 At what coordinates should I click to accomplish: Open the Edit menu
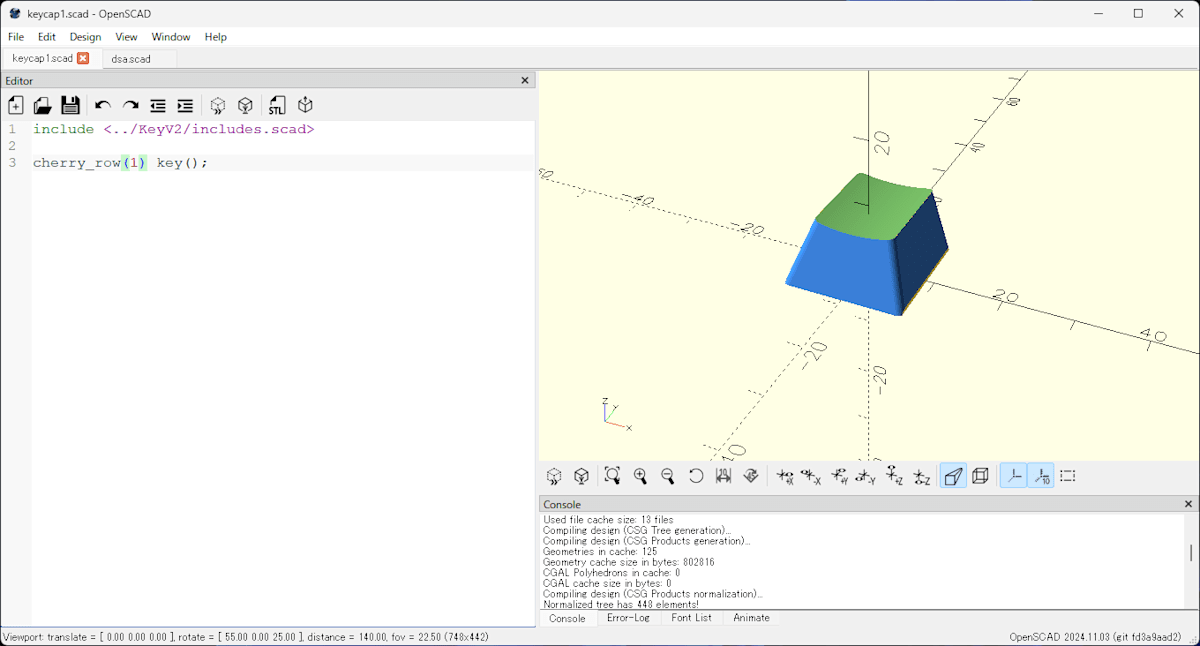click(x=47, y=37)
